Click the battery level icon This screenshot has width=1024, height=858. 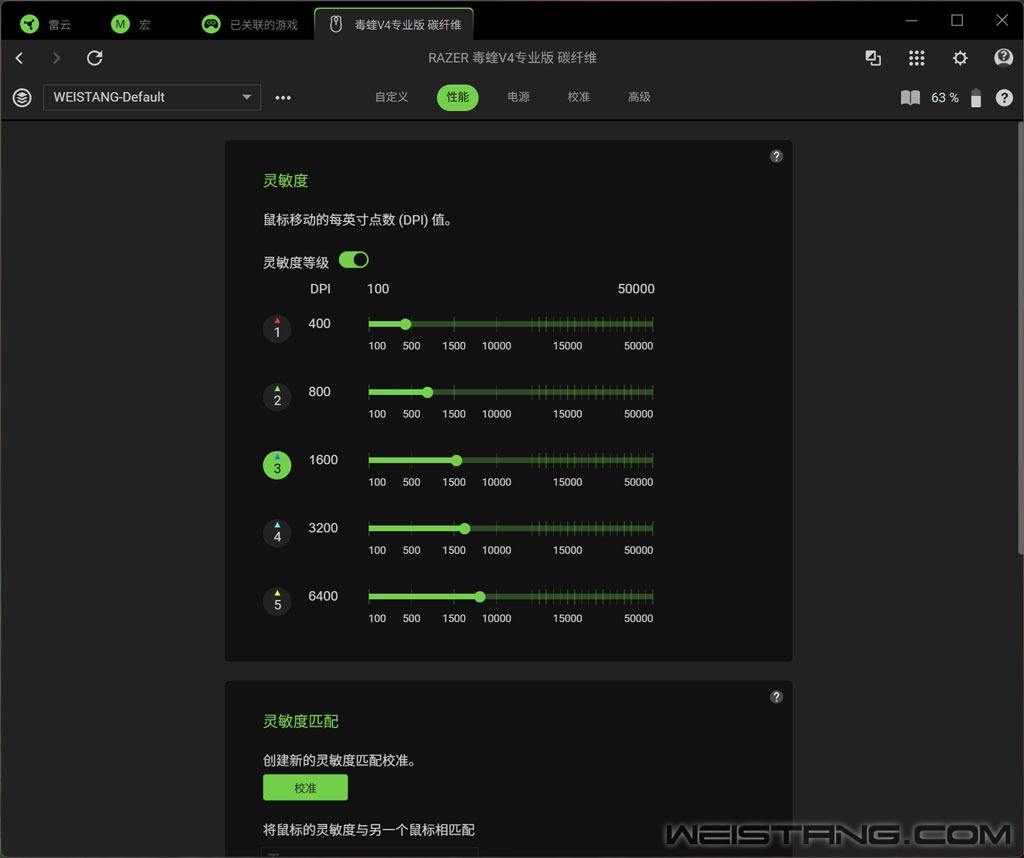pyautogui.click(x=976, y=97)
